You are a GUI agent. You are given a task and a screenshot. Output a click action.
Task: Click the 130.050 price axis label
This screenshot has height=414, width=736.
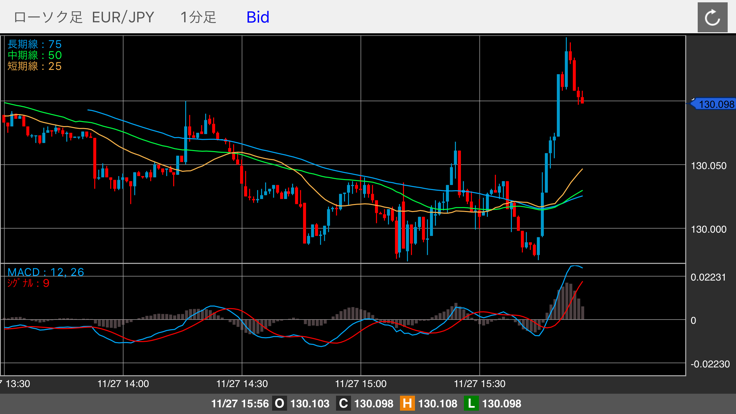[710, 166]
